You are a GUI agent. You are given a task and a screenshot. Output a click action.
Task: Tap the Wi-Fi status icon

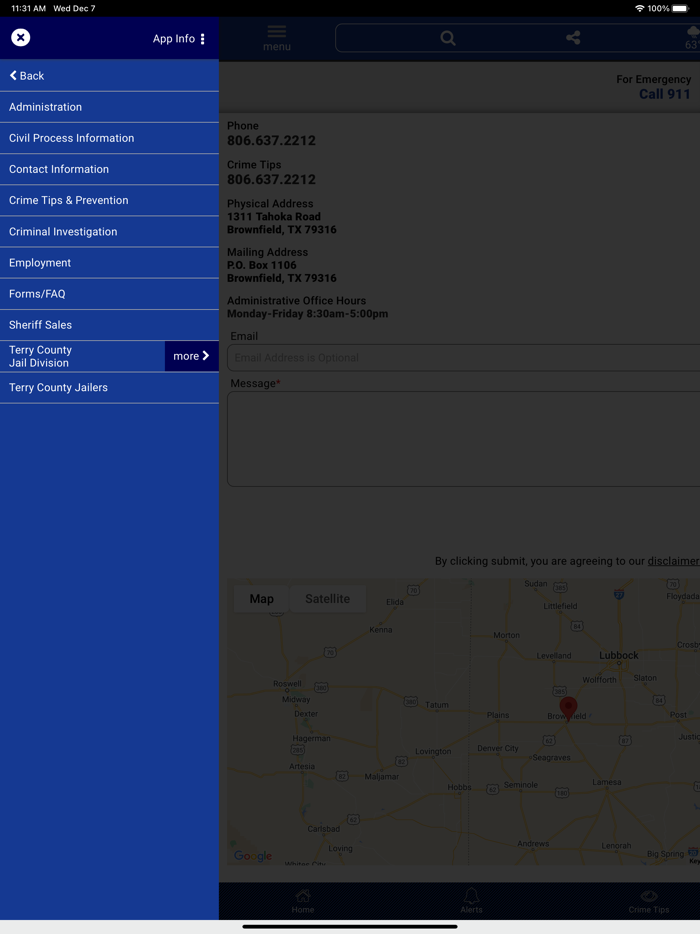[x=640, y=8]
